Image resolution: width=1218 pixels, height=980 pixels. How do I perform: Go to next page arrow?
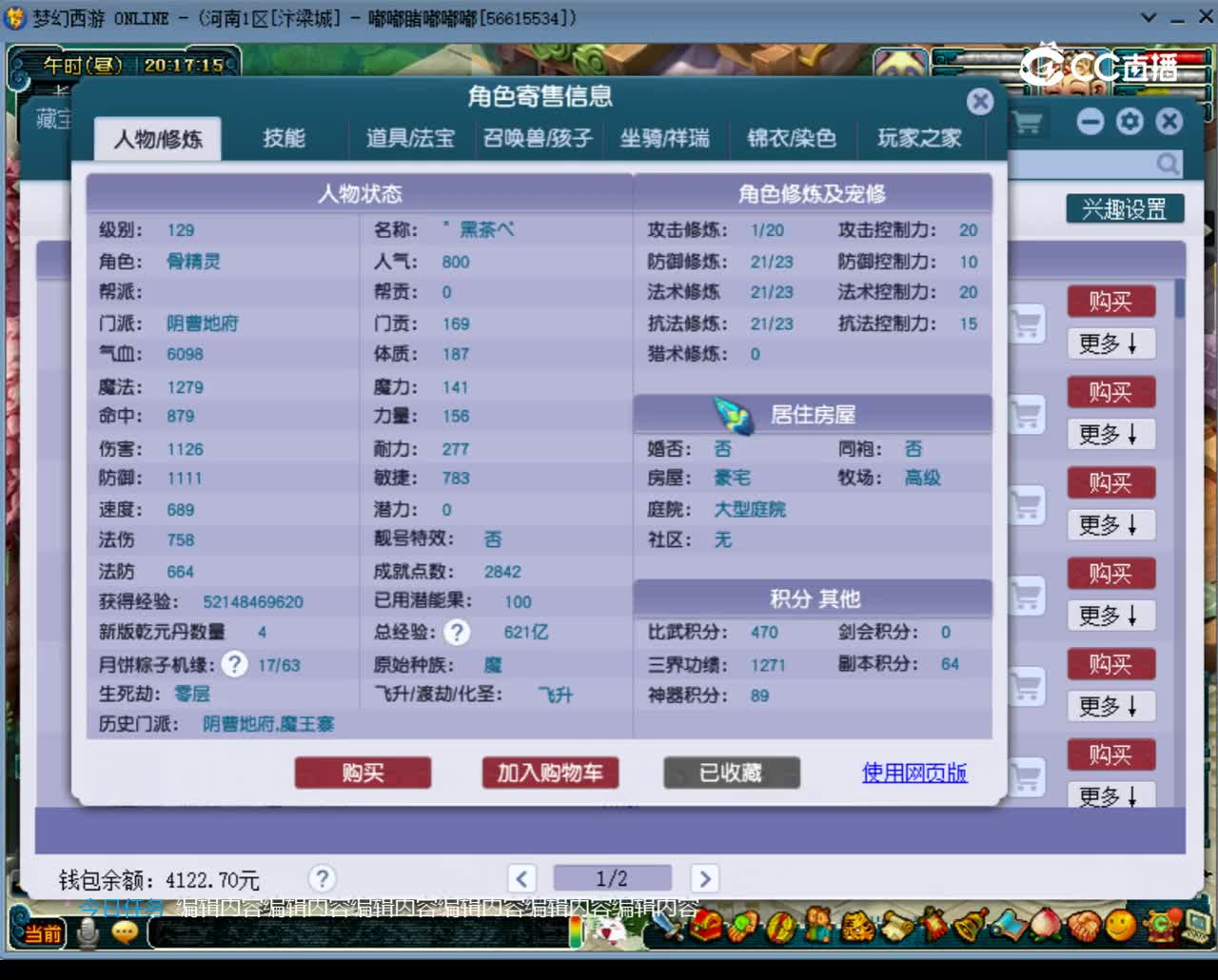[x=704, y=878]
